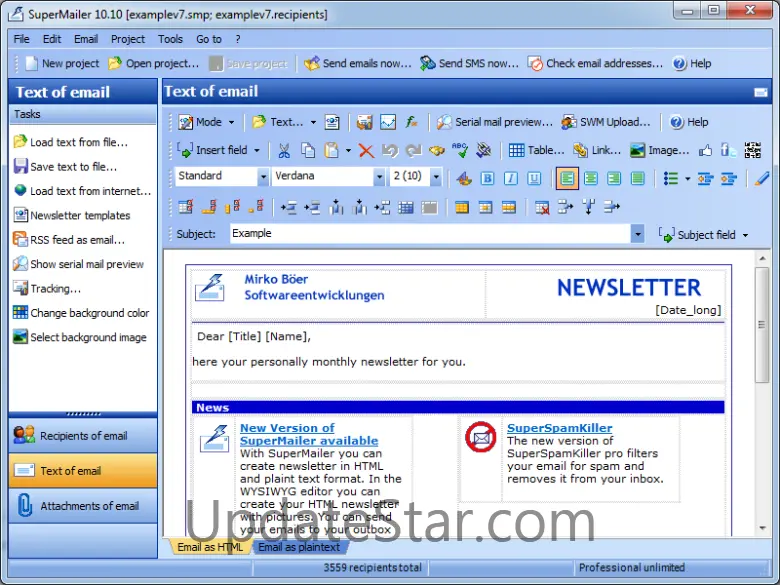Click the Copy icon in editor toolbar
Viewport: 780px width, 585px height.
tap(308, 150)
